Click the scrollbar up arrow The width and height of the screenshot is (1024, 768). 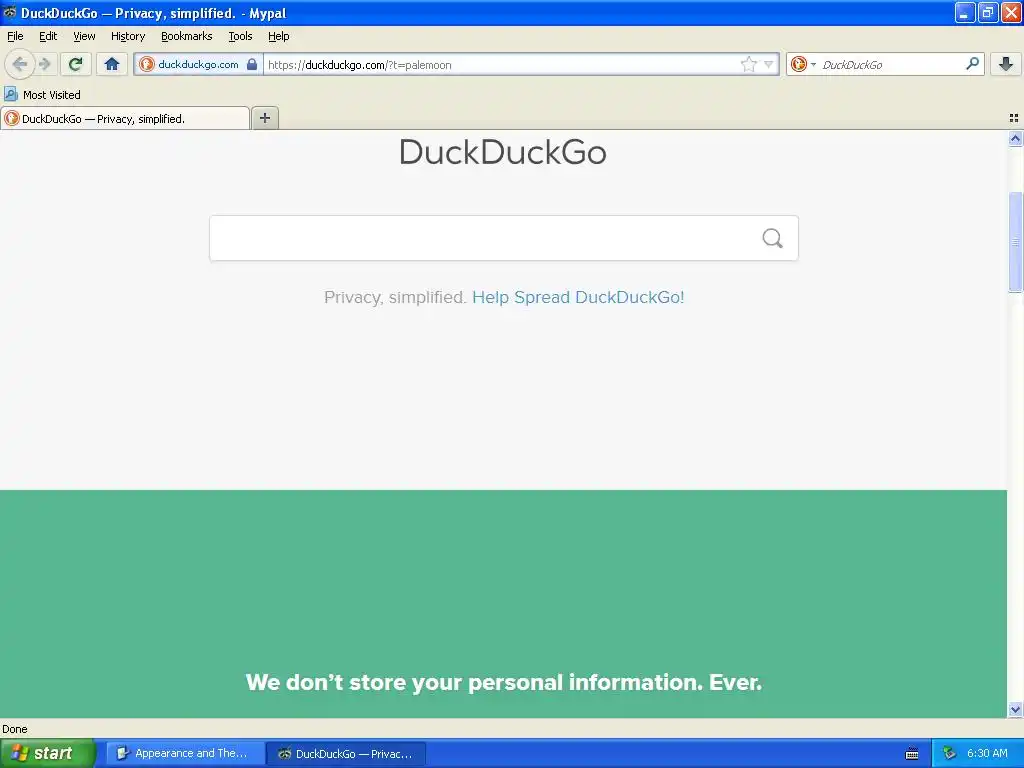pos(1015,138)
